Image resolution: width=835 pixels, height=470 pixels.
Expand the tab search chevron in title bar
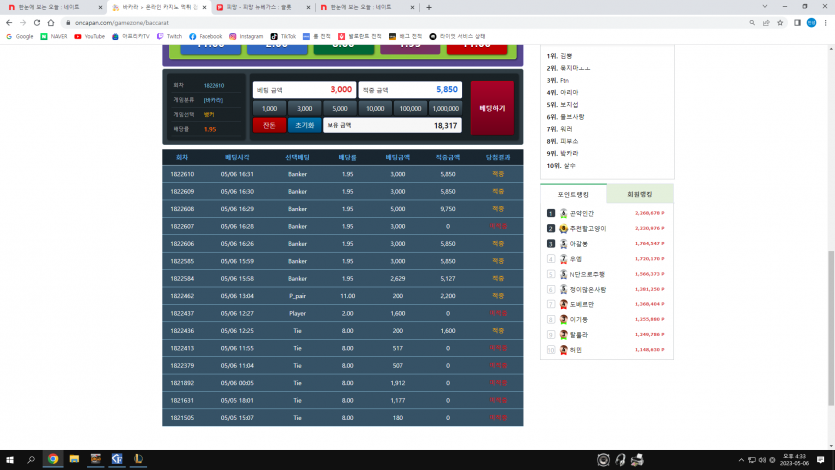pos(765,7)
